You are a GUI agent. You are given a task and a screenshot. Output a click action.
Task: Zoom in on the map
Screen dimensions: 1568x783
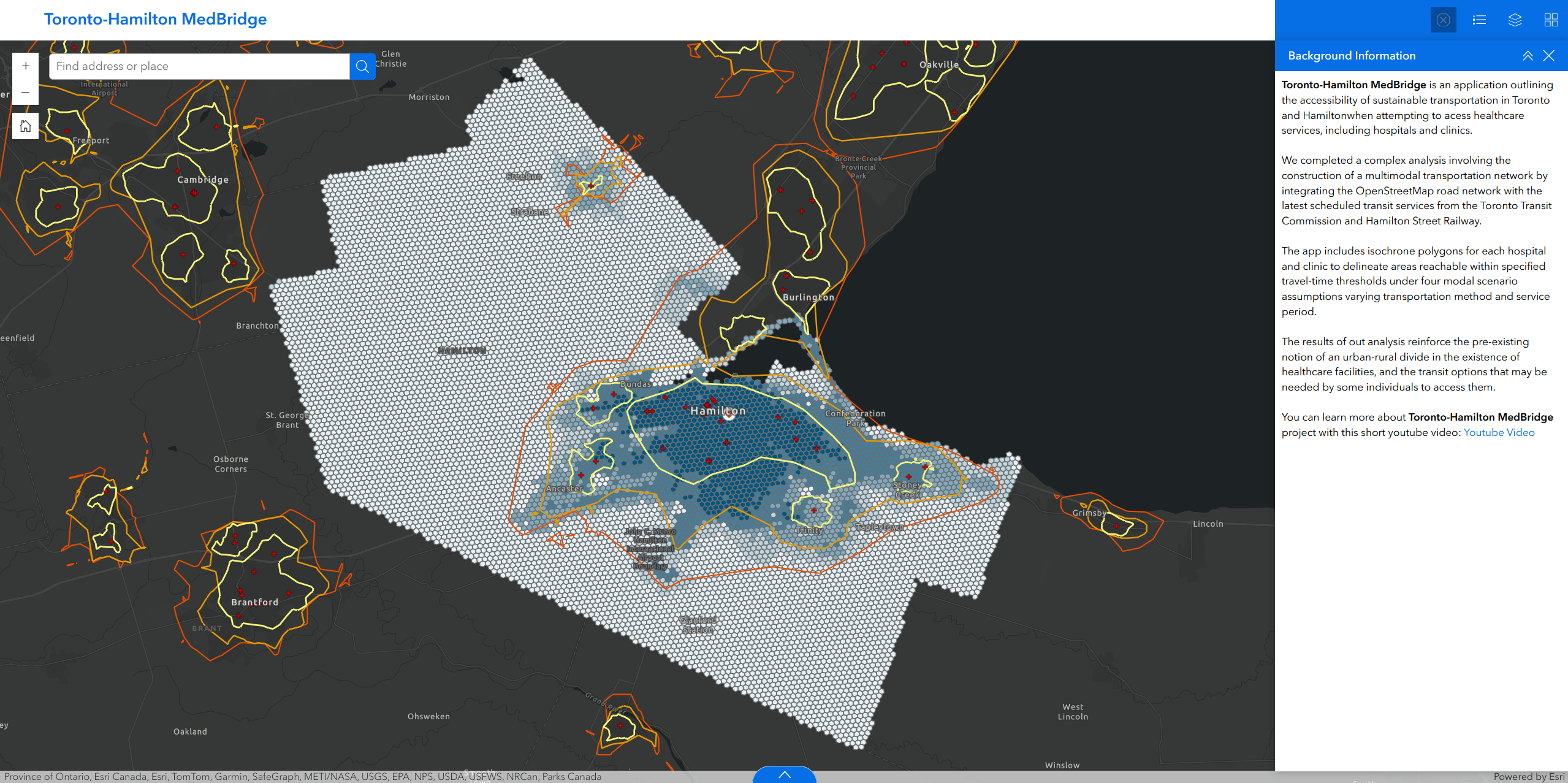tap(25, 66)
